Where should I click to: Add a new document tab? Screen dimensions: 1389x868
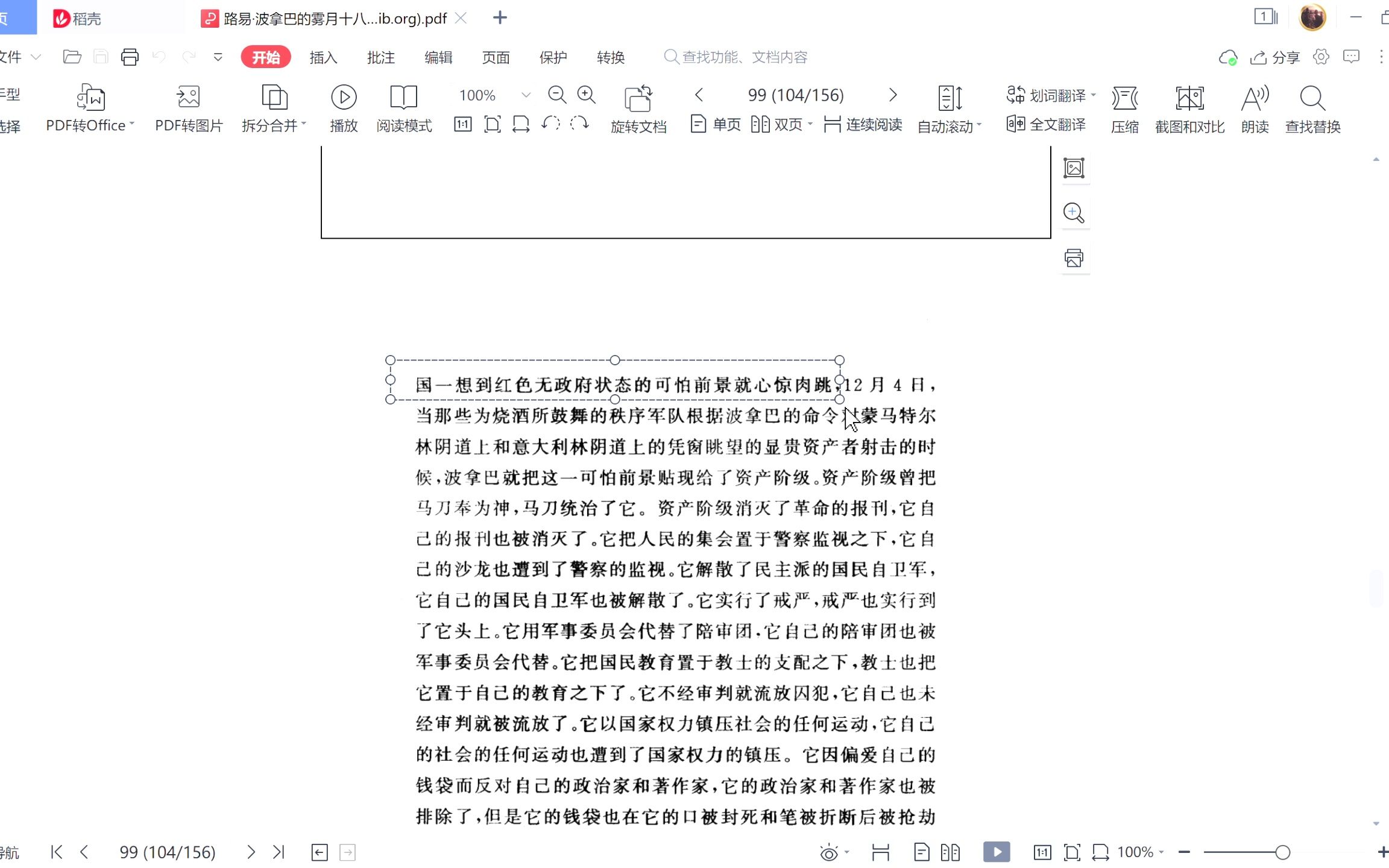tap(500, 18)
